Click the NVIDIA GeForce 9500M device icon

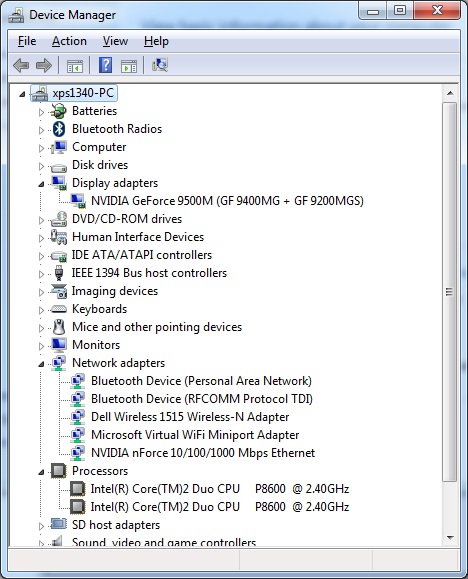(78, 201)
